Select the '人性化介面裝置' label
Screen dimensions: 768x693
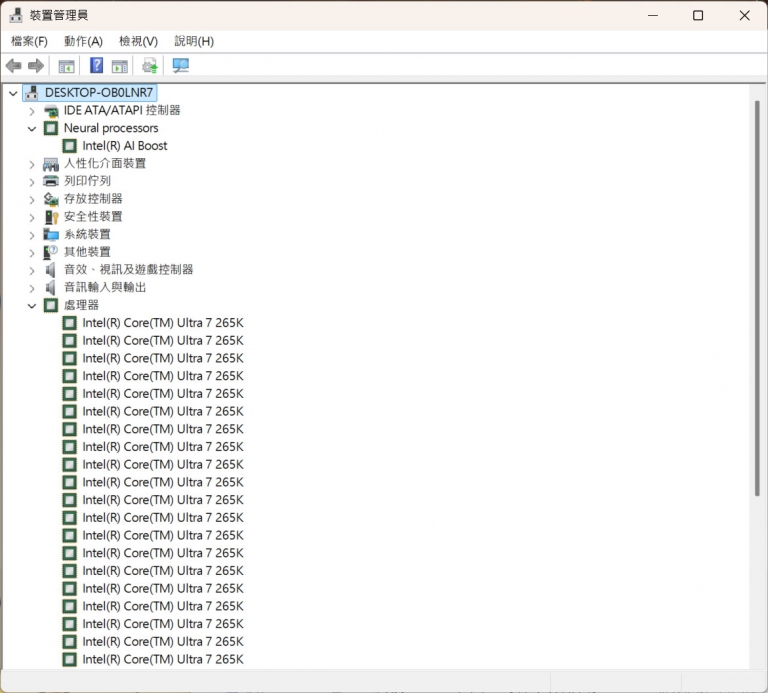(x=105, y=163)
